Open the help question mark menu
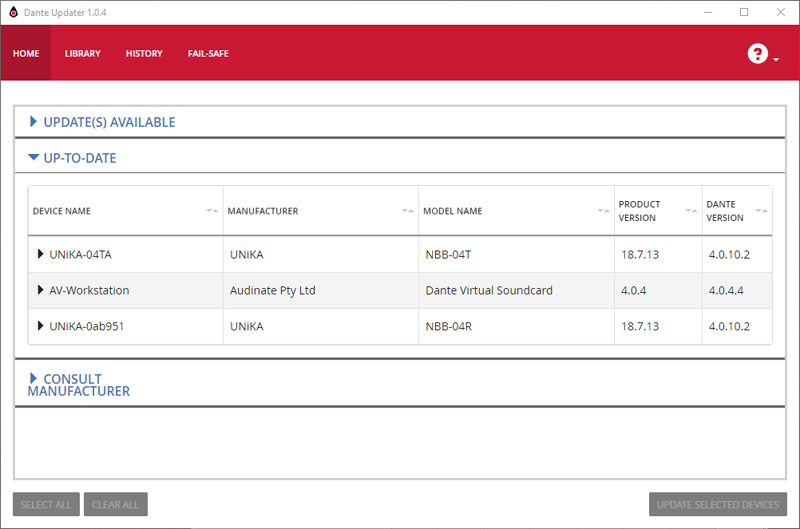 758,54
